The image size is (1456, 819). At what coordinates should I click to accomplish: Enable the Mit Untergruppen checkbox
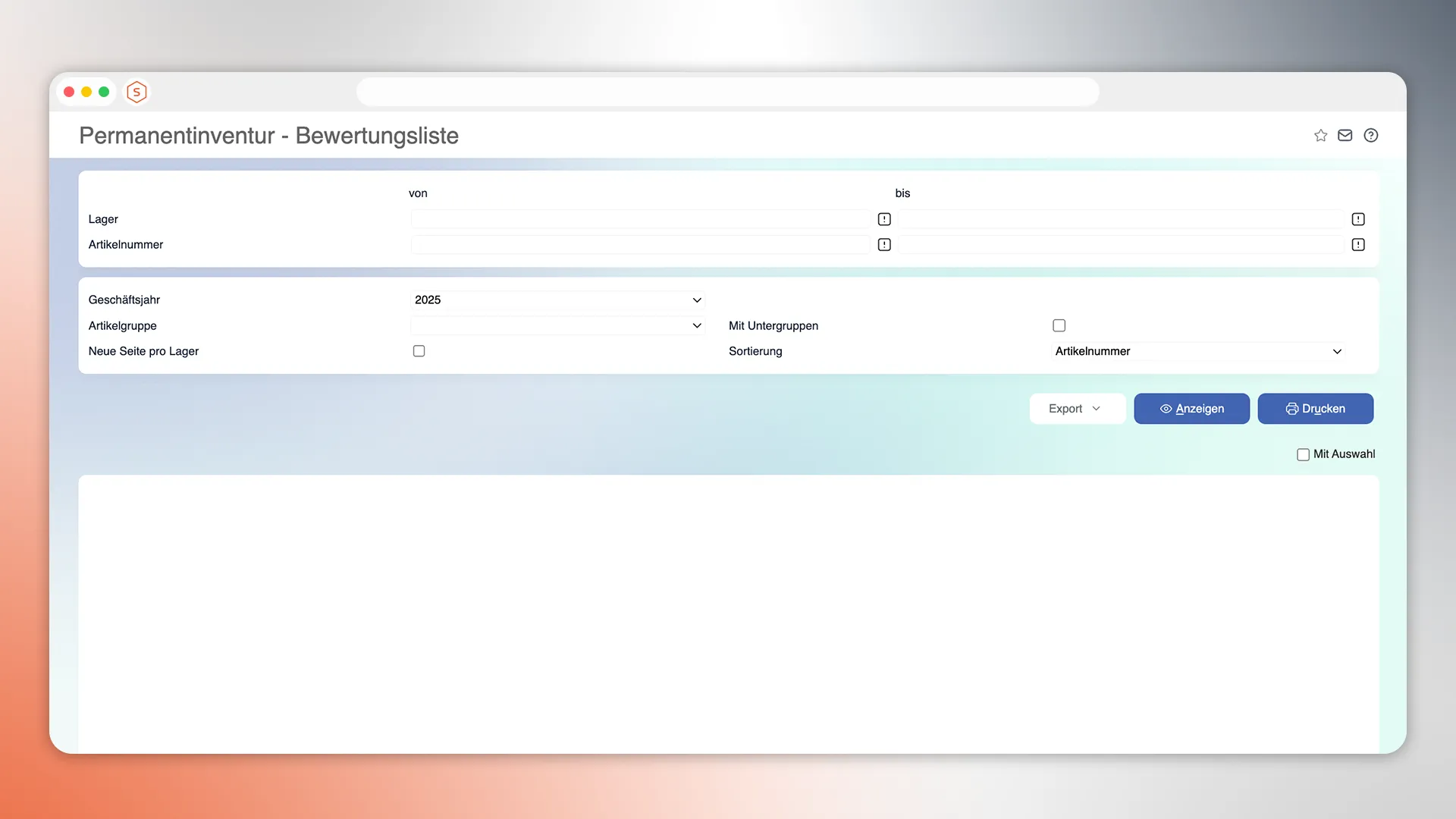coord(1059,325)
